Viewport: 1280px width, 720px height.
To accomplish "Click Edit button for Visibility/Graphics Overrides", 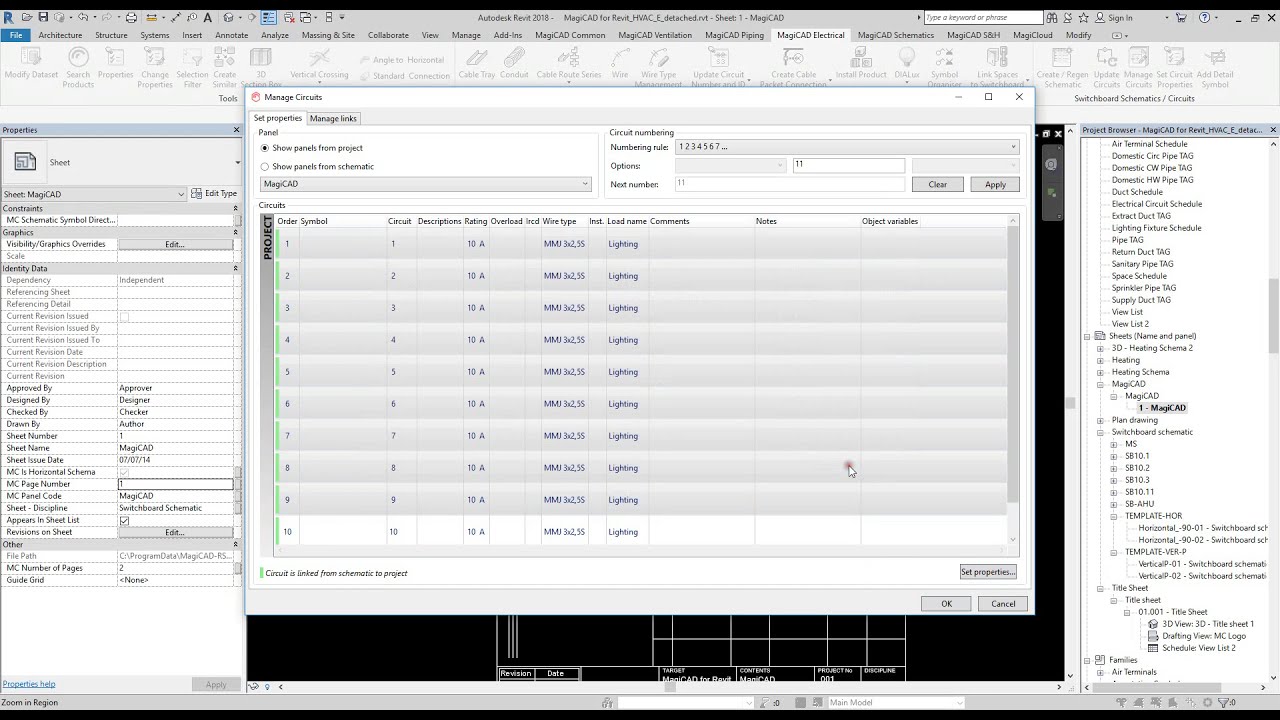I will (x=175, y=244).
